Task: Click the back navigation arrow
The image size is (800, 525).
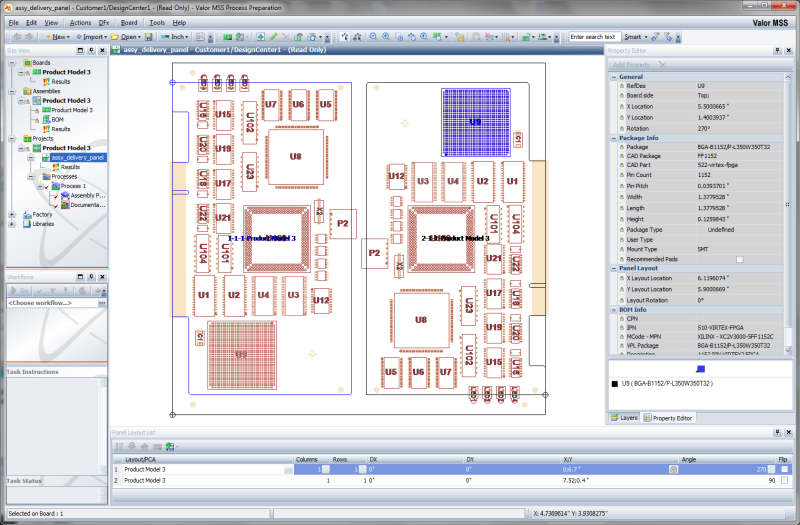Action: (17, 37)
